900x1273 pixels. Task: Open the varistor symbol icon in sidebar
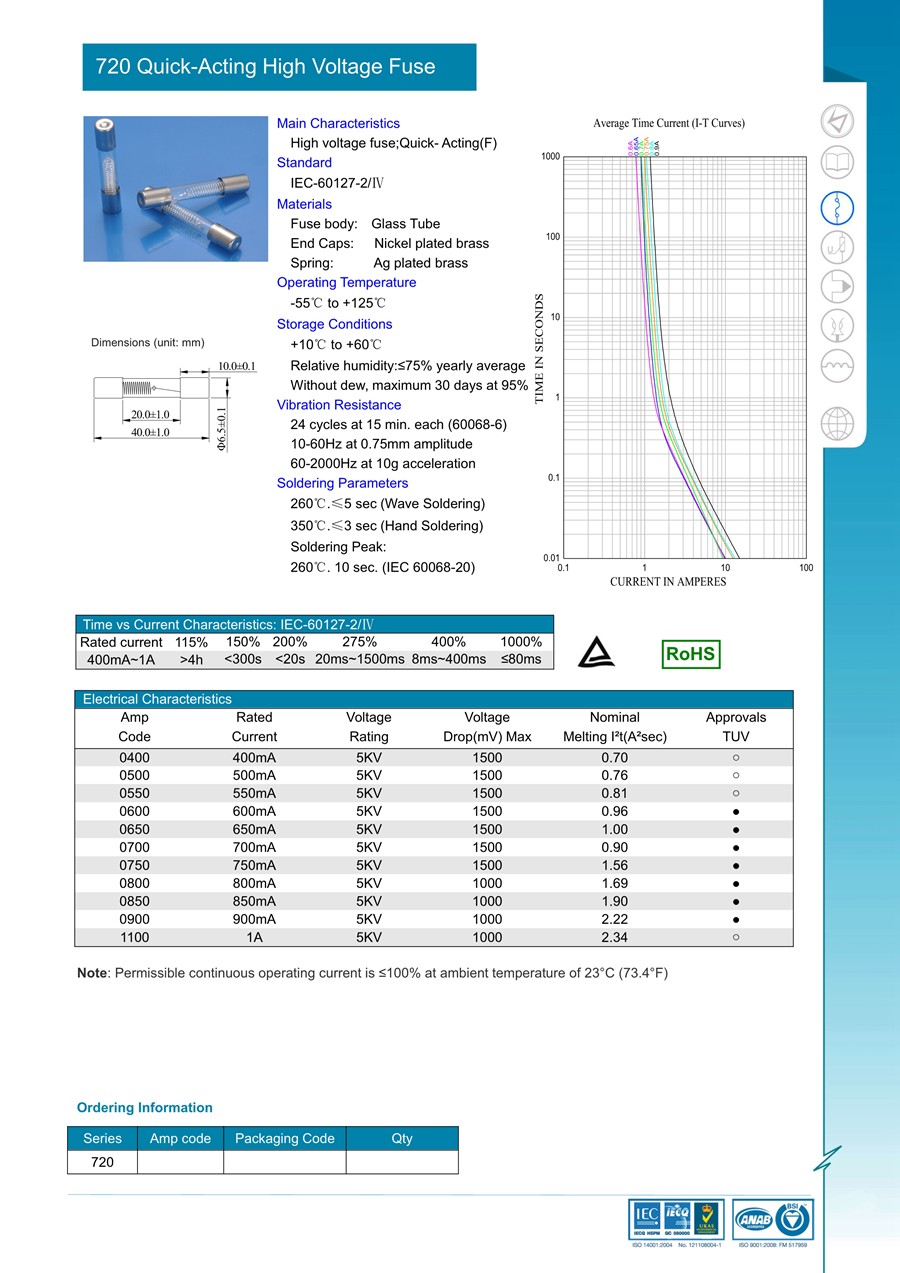click(837, 246)
